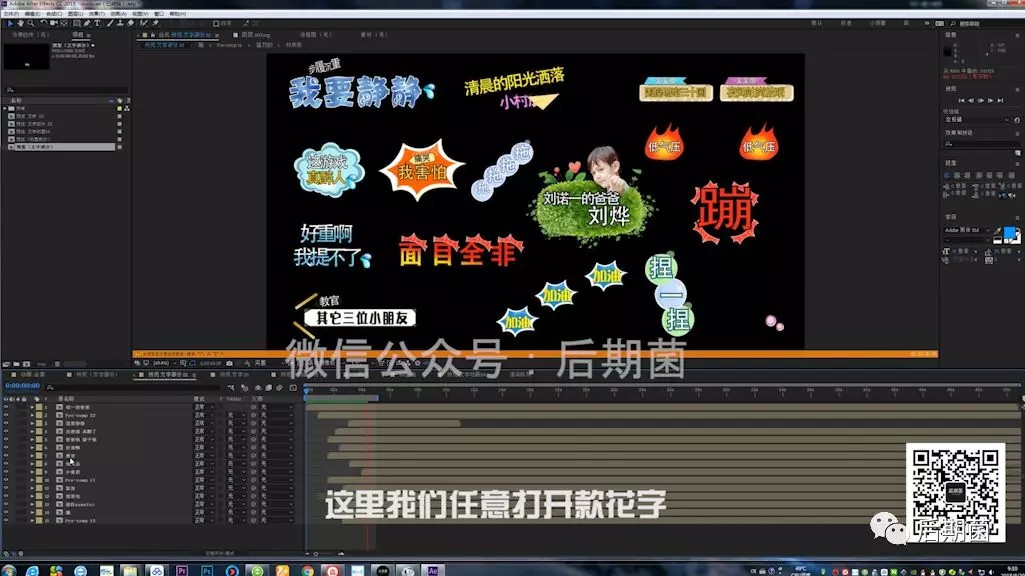This screenshot has height=576, width=1025.
Task: Open TrkMat dropdown for layer 2
Action: click(x=236, y=415)
